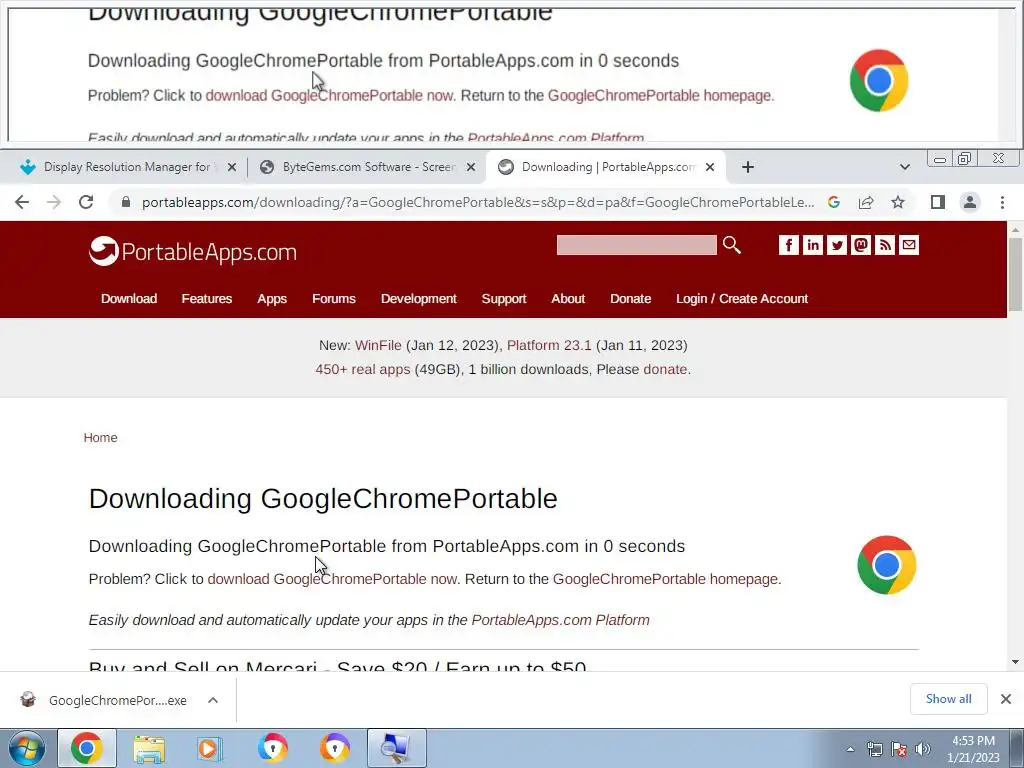
Task: Click the scrollbar down arrow
Action: tap(1015, 662)
